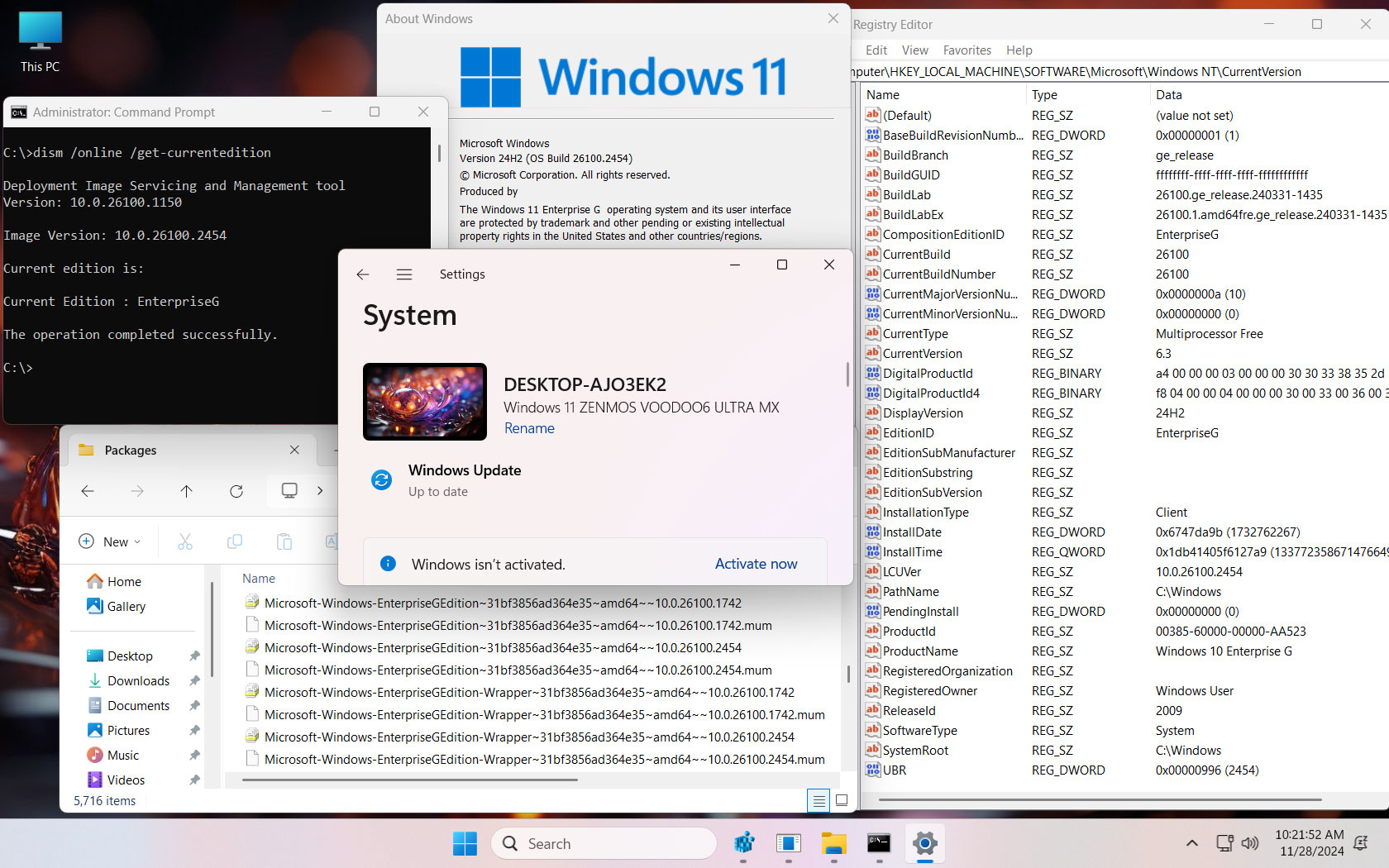Open Help menu in Registry Editor

coord(1019,50)
